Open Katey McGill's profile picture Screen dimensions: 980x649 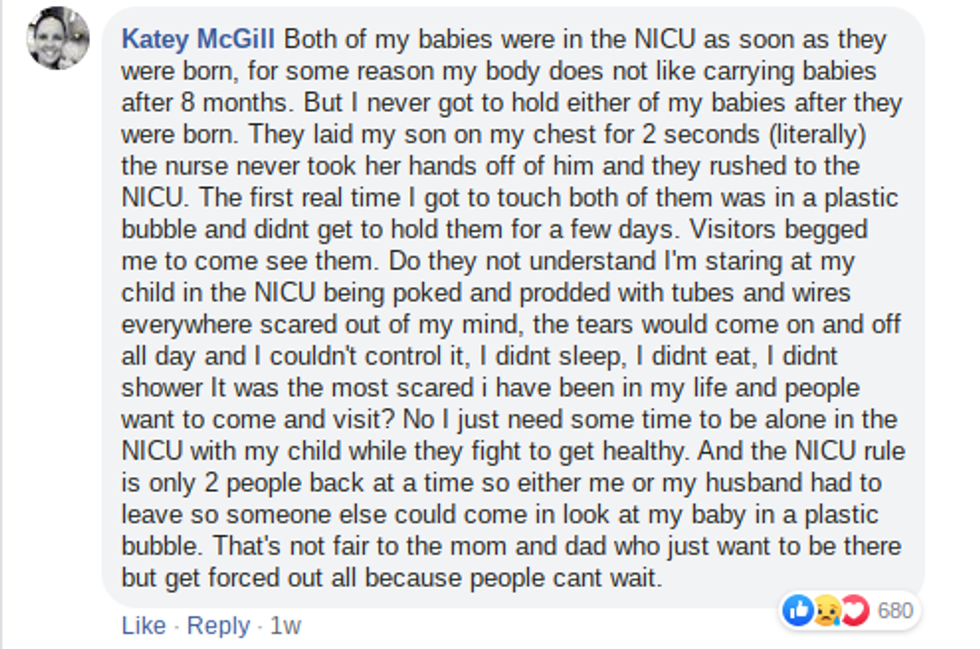point(58,38)
